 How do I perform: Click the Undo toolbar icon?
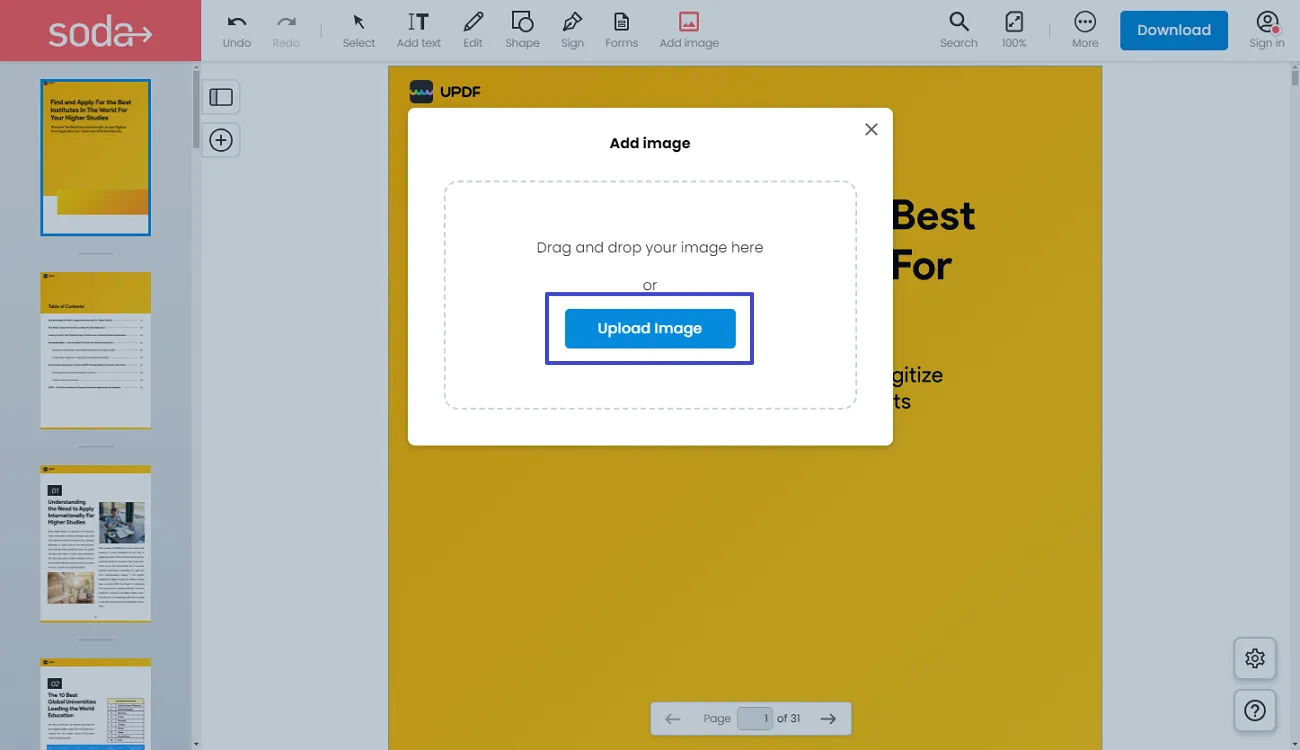237,30
